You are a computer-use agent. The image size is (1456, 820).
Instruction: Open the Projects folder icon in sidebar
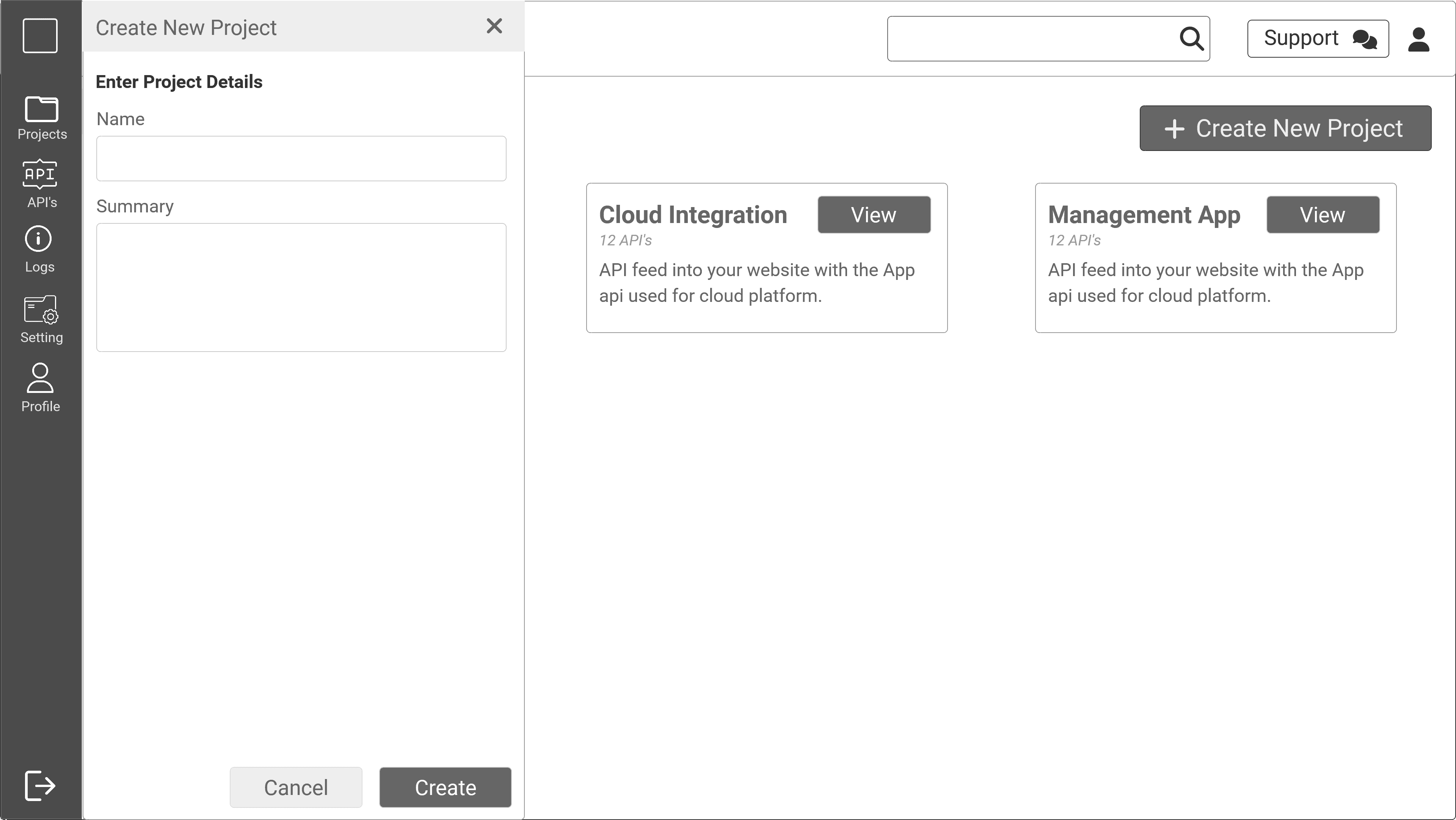[x=41, y=109]
